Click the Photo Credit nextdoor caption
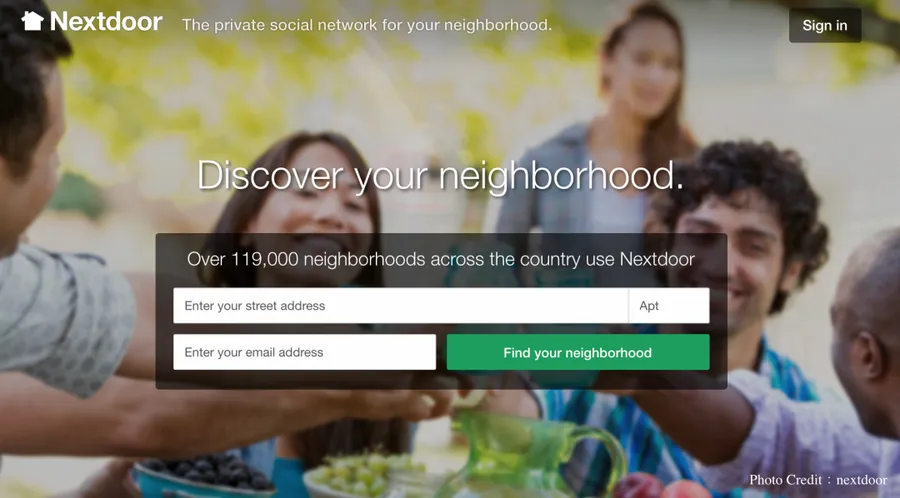 pyautogui.click(x=818, y=480)
